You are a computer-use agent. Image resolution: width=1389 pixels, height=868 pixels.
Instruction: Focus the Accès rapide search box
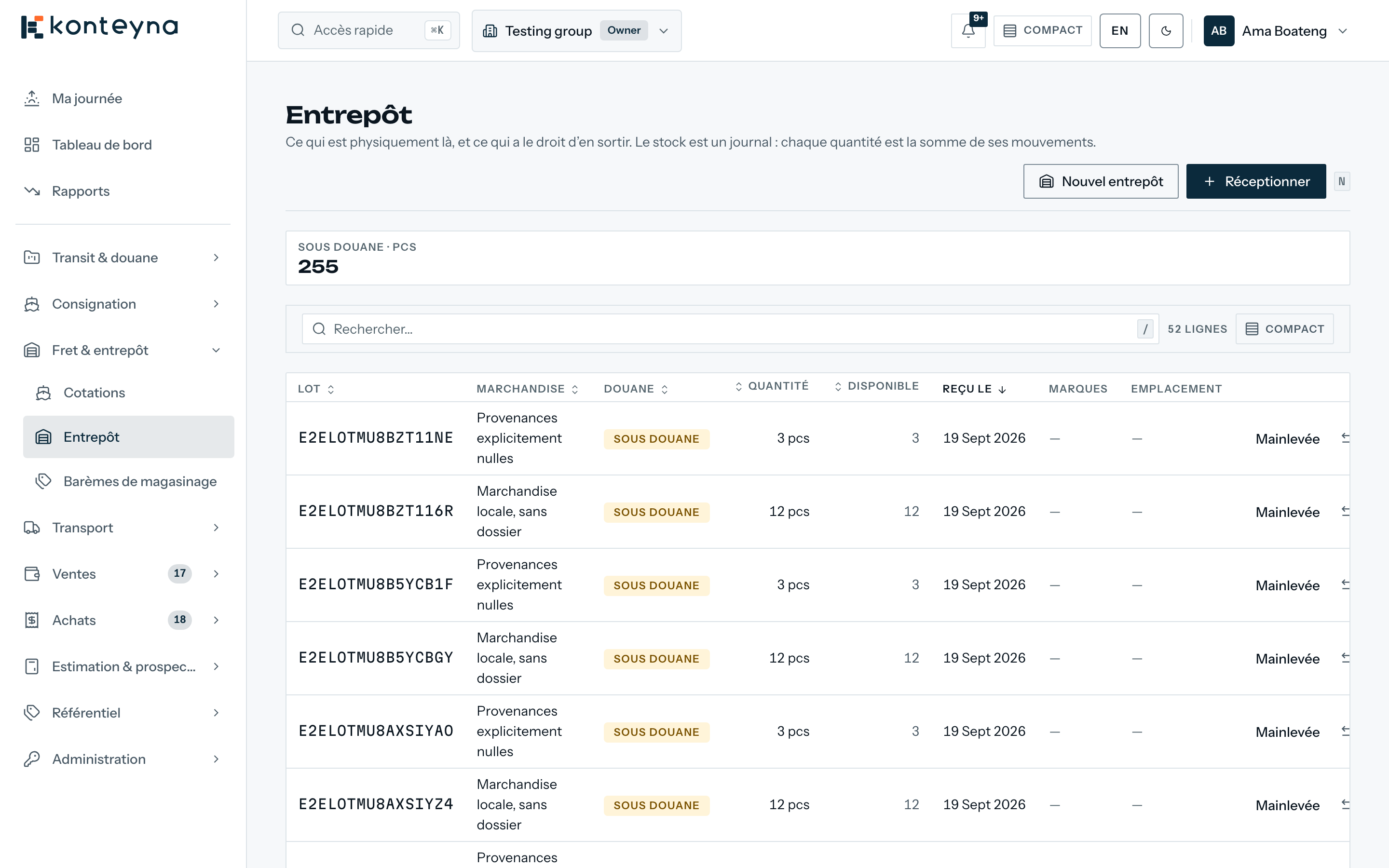click(368, 30)
